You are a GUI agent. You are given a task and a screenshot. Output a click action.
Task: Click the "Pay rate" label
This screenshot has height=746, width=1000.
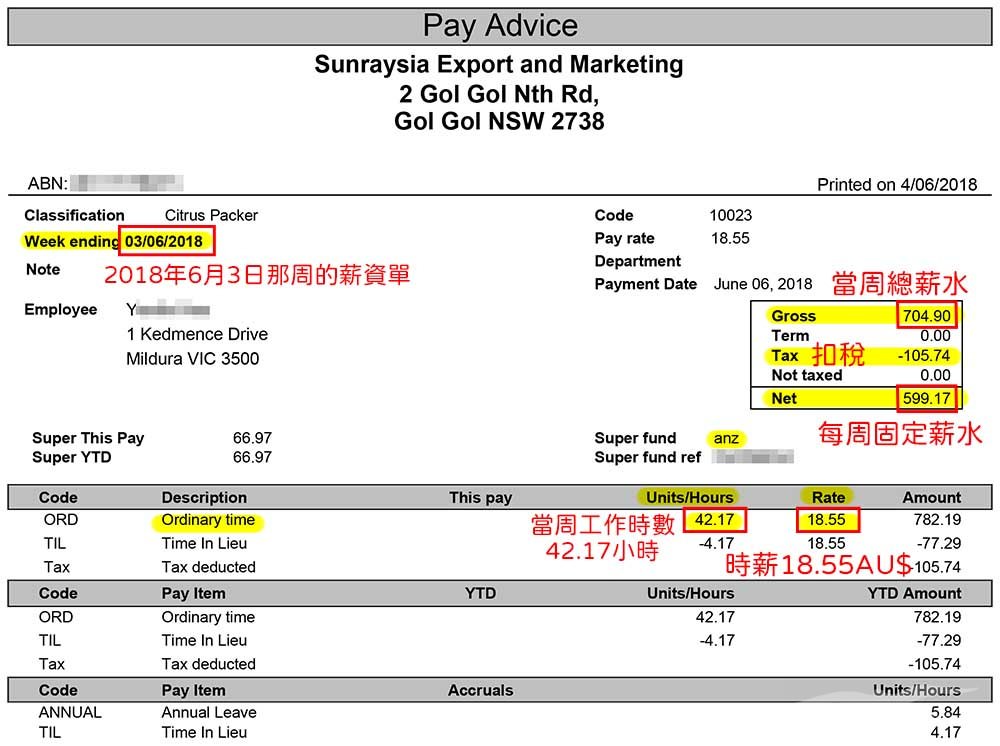coord(624,238)
